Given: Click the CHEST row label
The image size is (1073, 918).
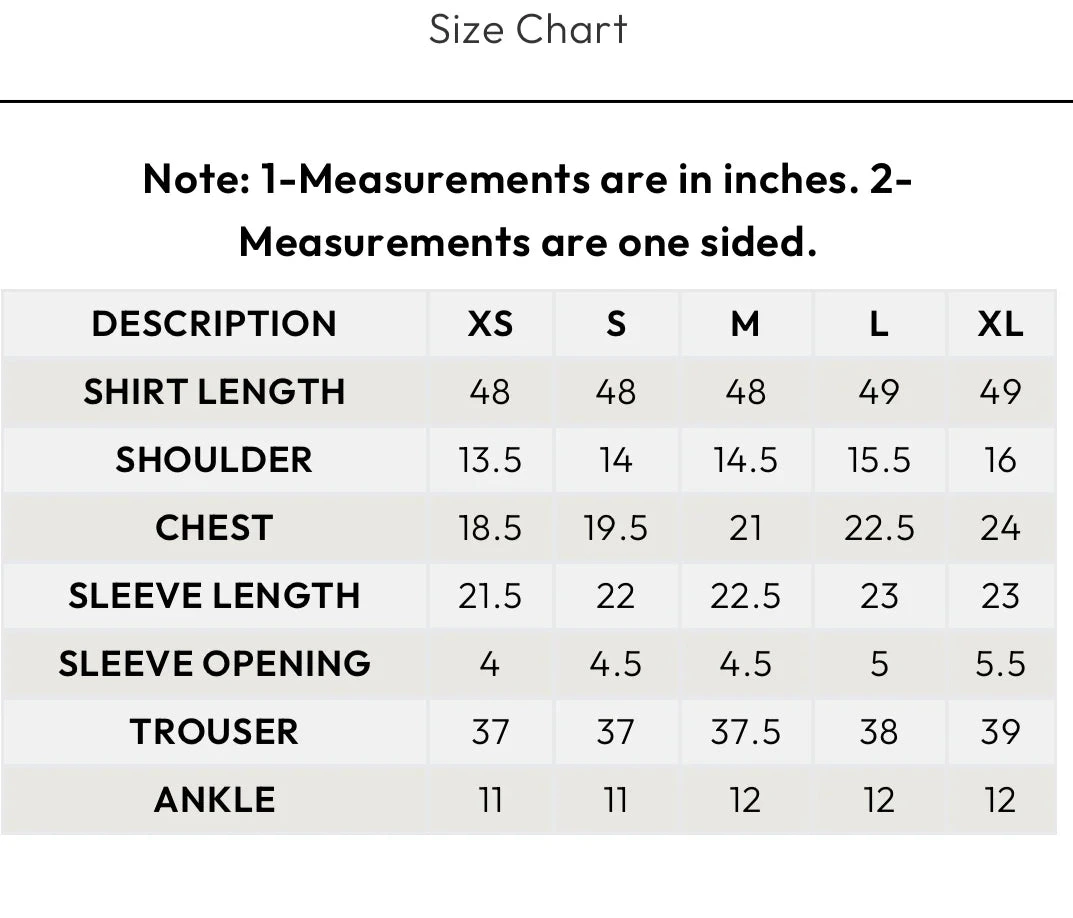Looking at the screenshot, I should tap(214, 528).
